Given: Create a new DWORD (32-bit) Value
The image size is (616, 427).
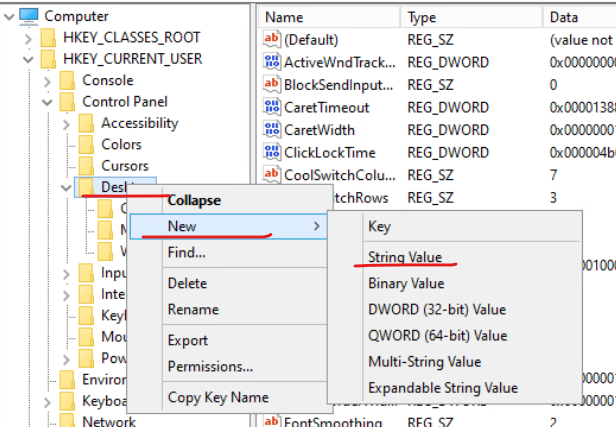Looking at the screenshot, I should click(437, 310).
